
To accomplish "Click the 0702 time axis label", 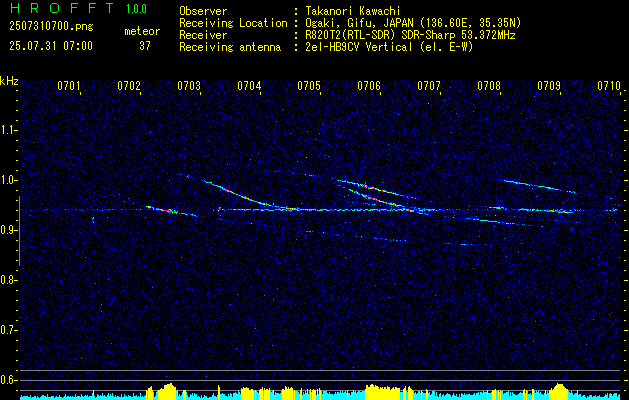I will pyautogui.click(x=129, y=85).
